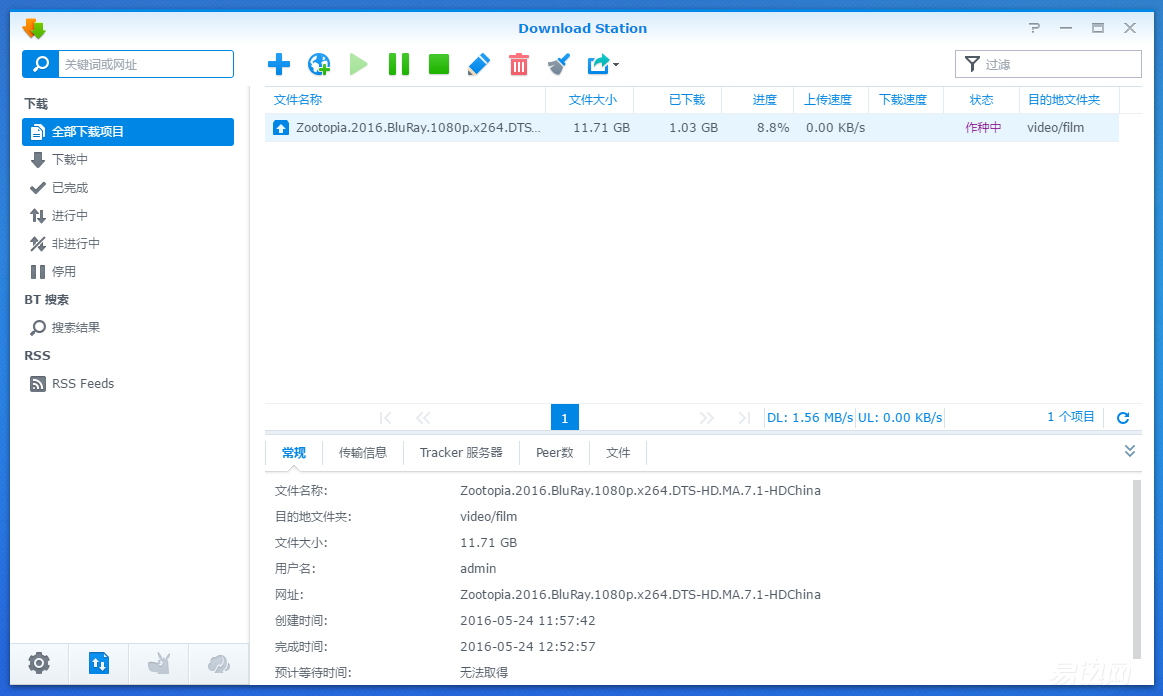Click the last page navigation icon

tap(744, 418)
